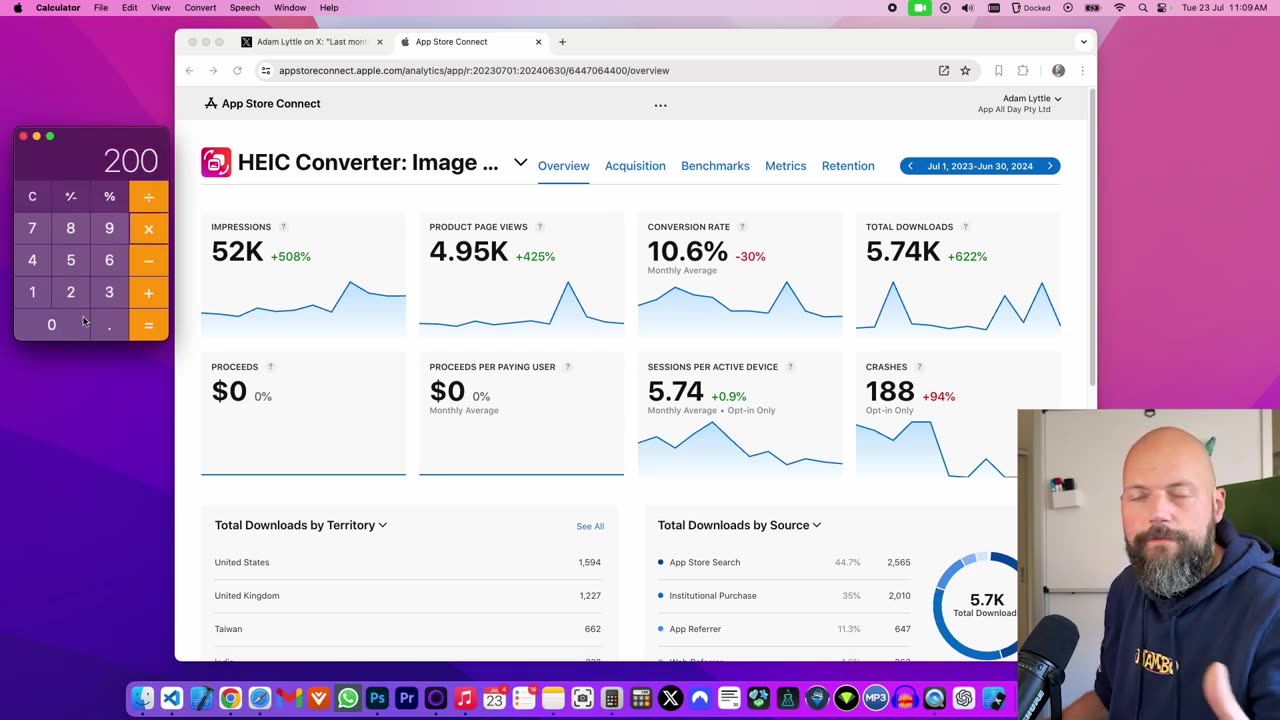Show help for Total Downloads
The height and width of the screenshot is (720, 1280).
click(965, 227)
